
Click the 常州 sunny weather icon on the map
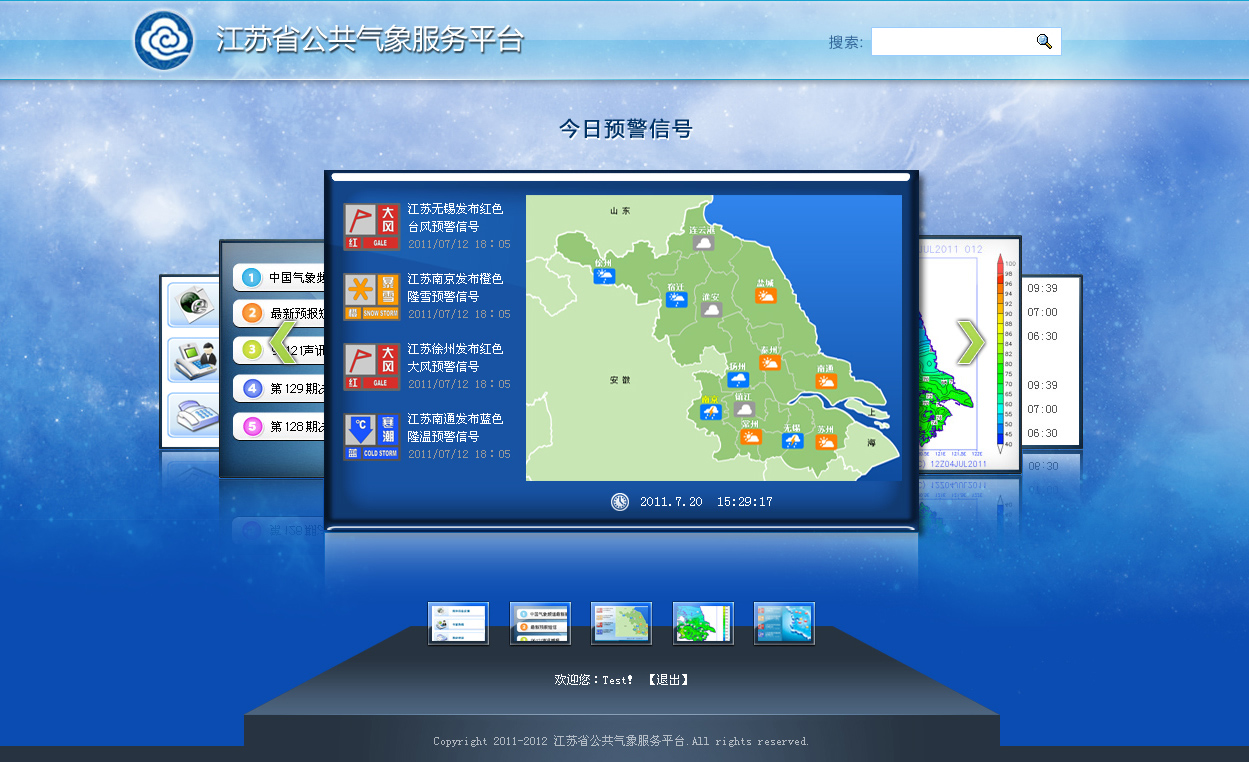point(750,437)
